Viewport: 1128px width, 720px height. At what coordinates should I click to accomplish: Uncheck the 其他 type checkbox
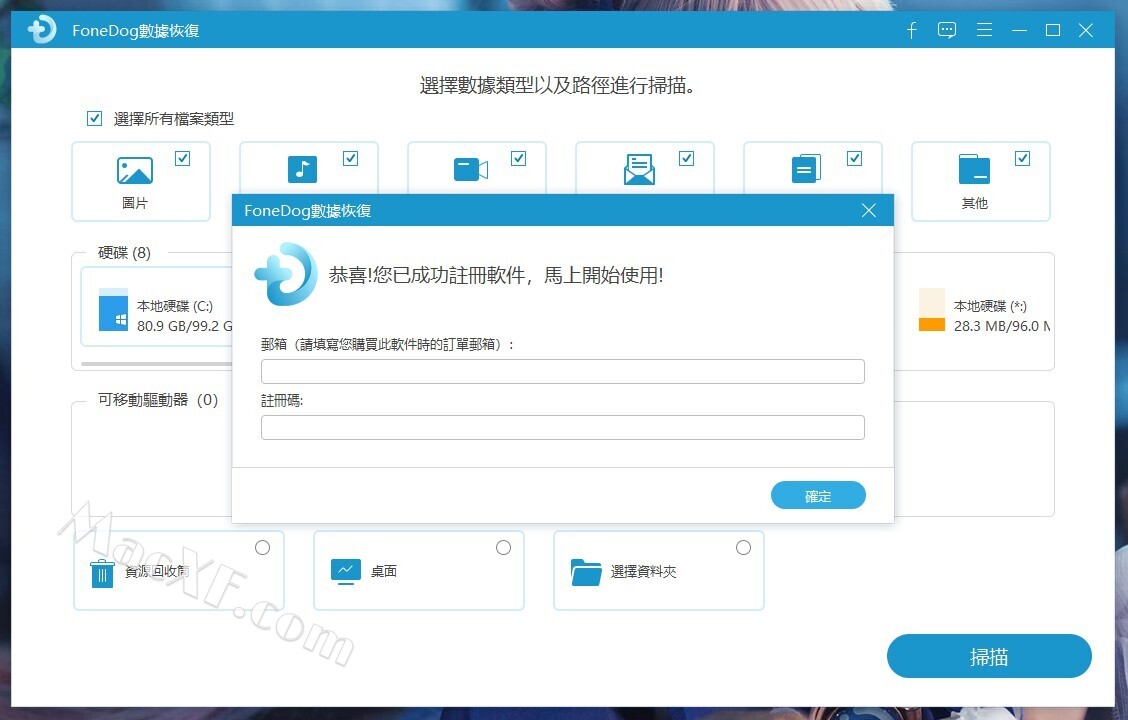(x=1022, y=158)
